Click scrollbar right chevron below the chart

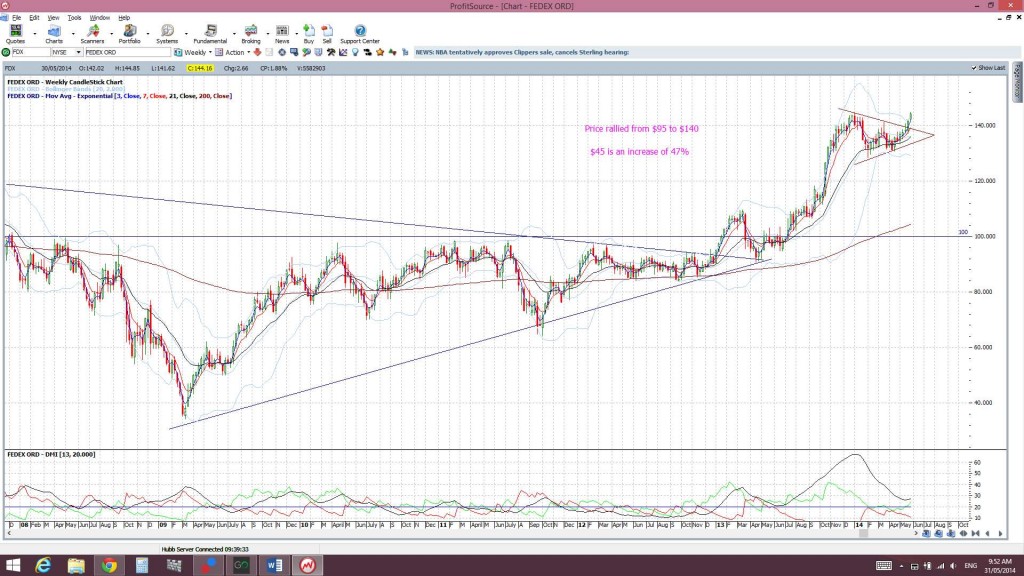point(916,534)
